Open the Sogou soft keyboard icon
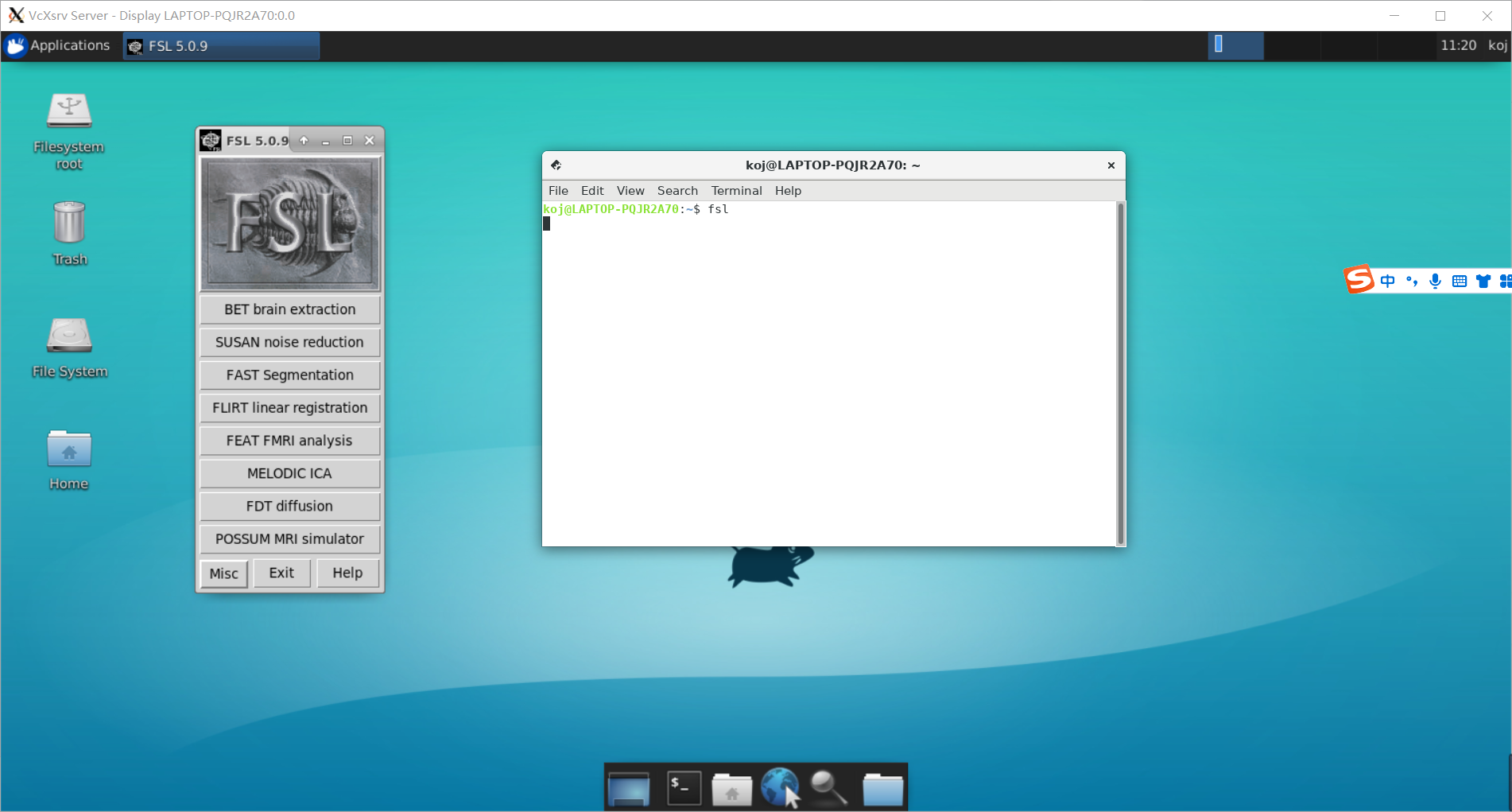The width and height of the screenshot is (1512, 812). [x=1460, y=281]
